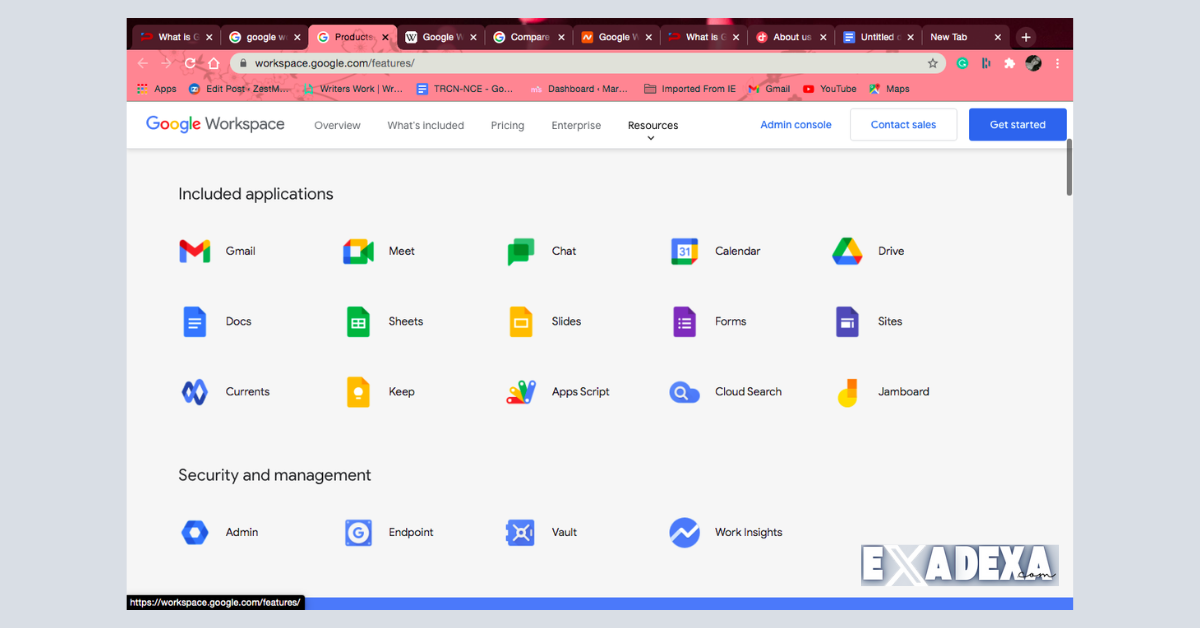Open the Gmail application icon
This screenshot has height=628, width=1200.
pos(194,251)
